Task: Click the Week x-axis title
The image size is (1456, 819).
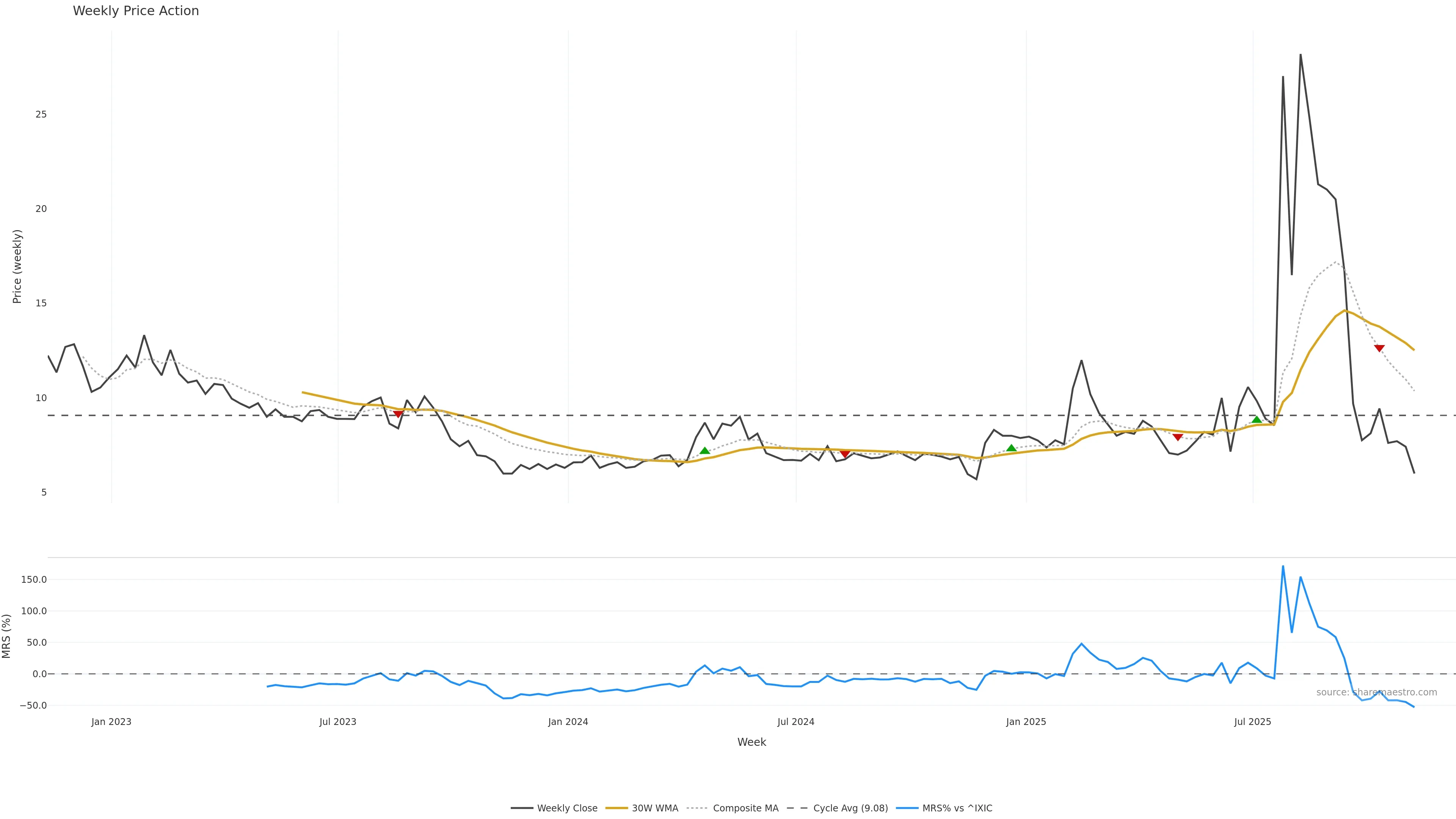Action: (751, 742)
